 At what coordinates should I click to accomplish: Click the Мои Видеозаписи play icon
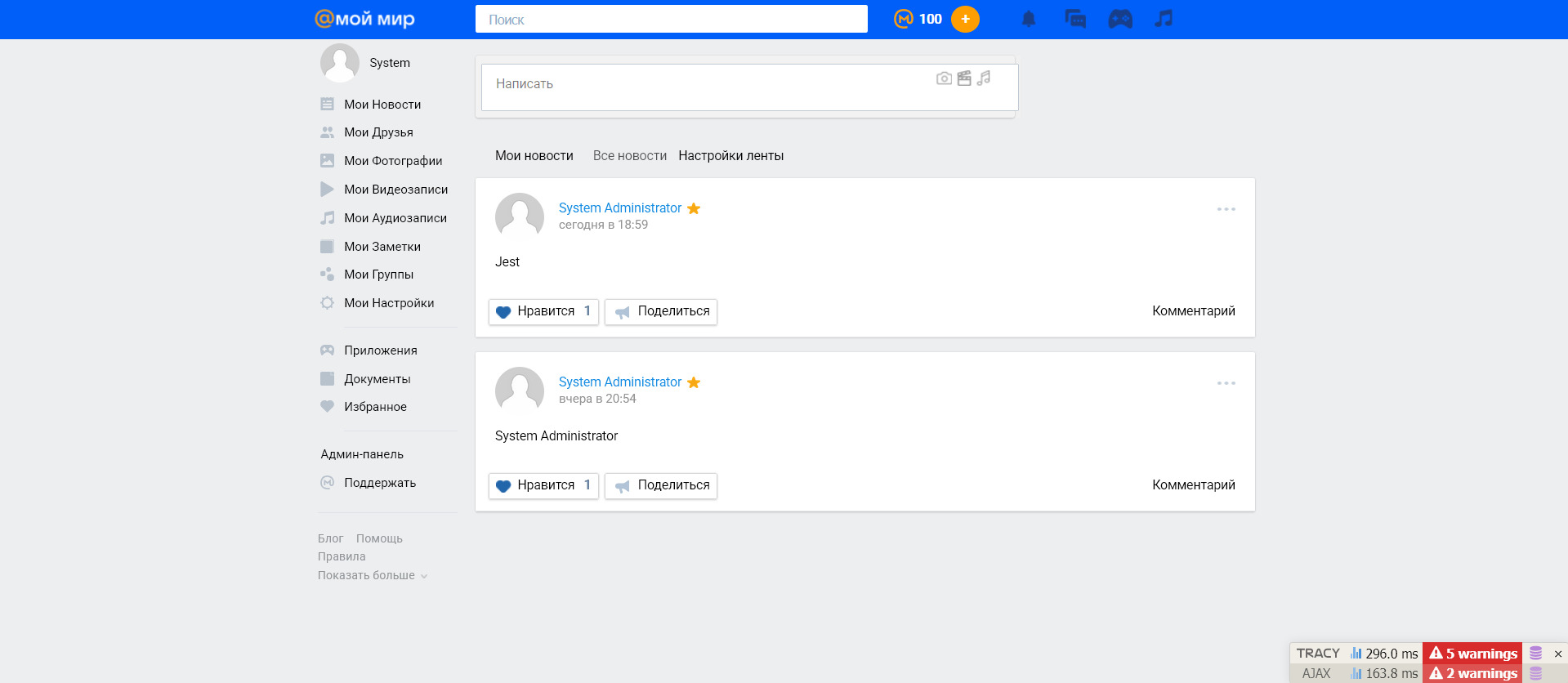(327, 190)
